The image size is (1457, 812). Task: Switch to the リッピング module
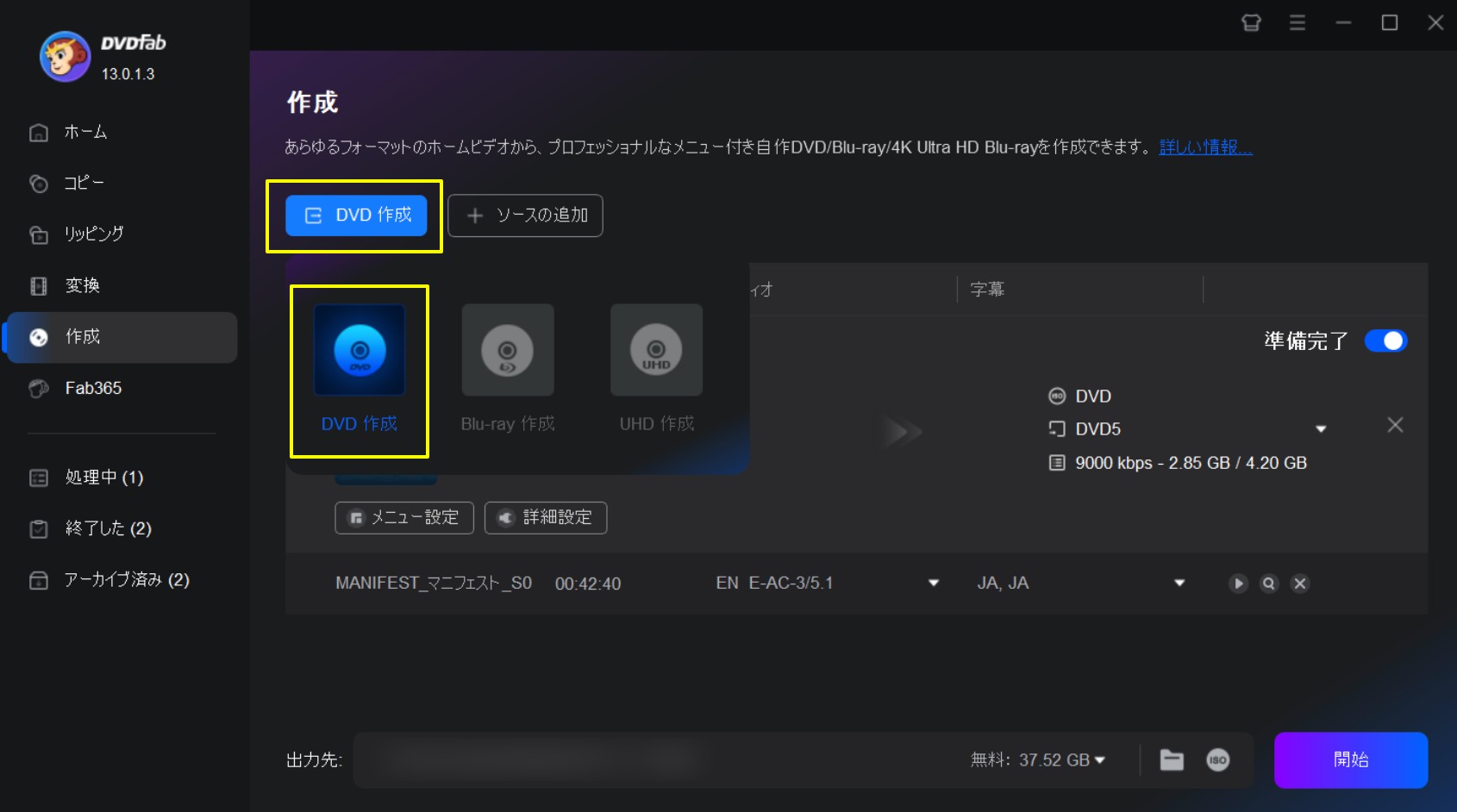(121, 234)
